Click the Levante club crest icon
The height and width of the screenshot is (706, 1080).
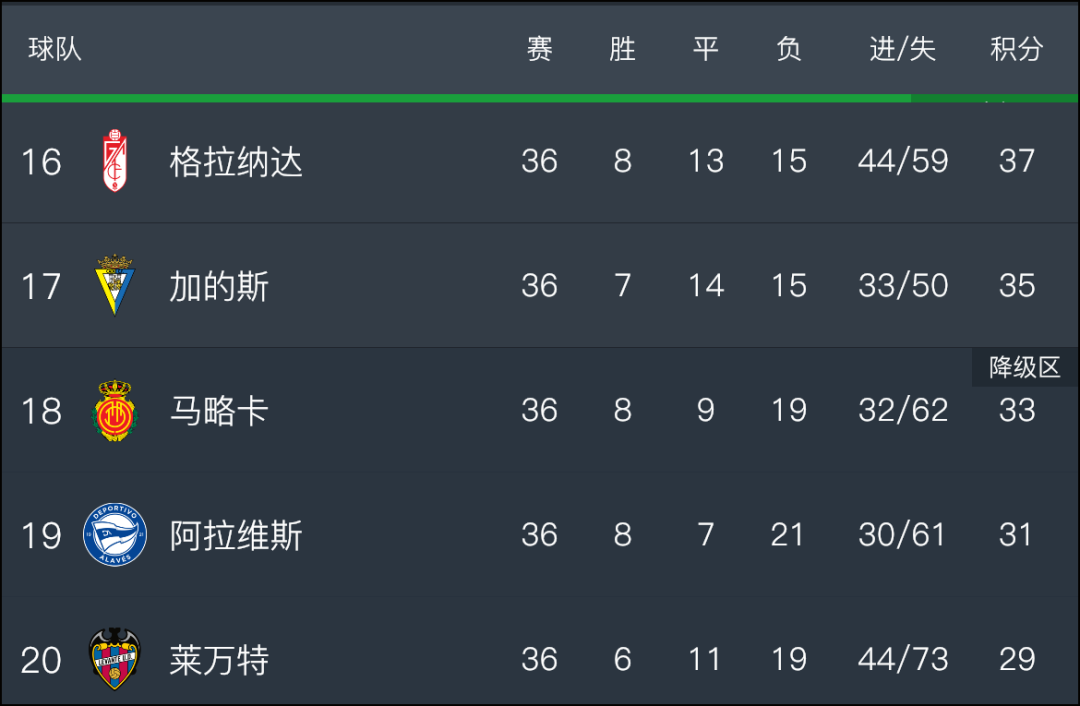[x=114, y=659]
